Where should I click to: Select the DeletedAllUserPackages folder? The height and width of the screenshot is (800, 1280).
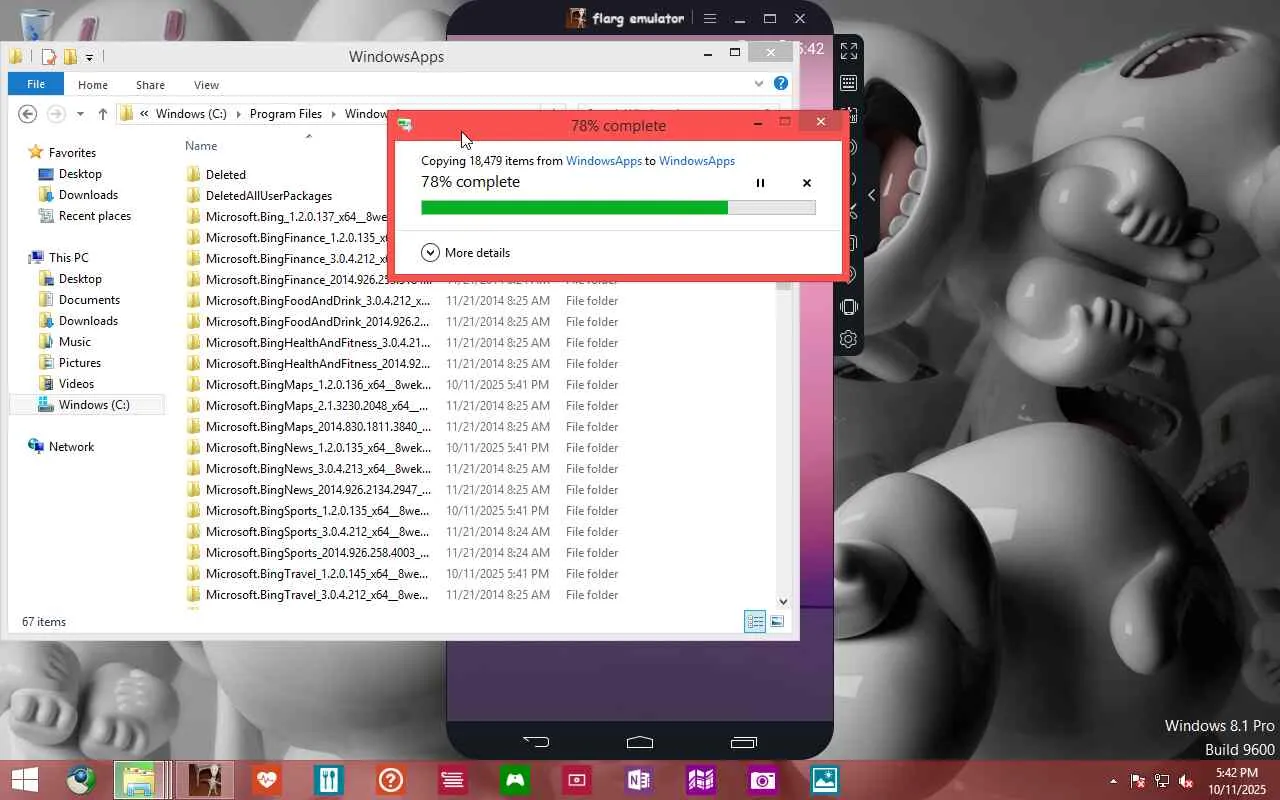tap(269, 196)
